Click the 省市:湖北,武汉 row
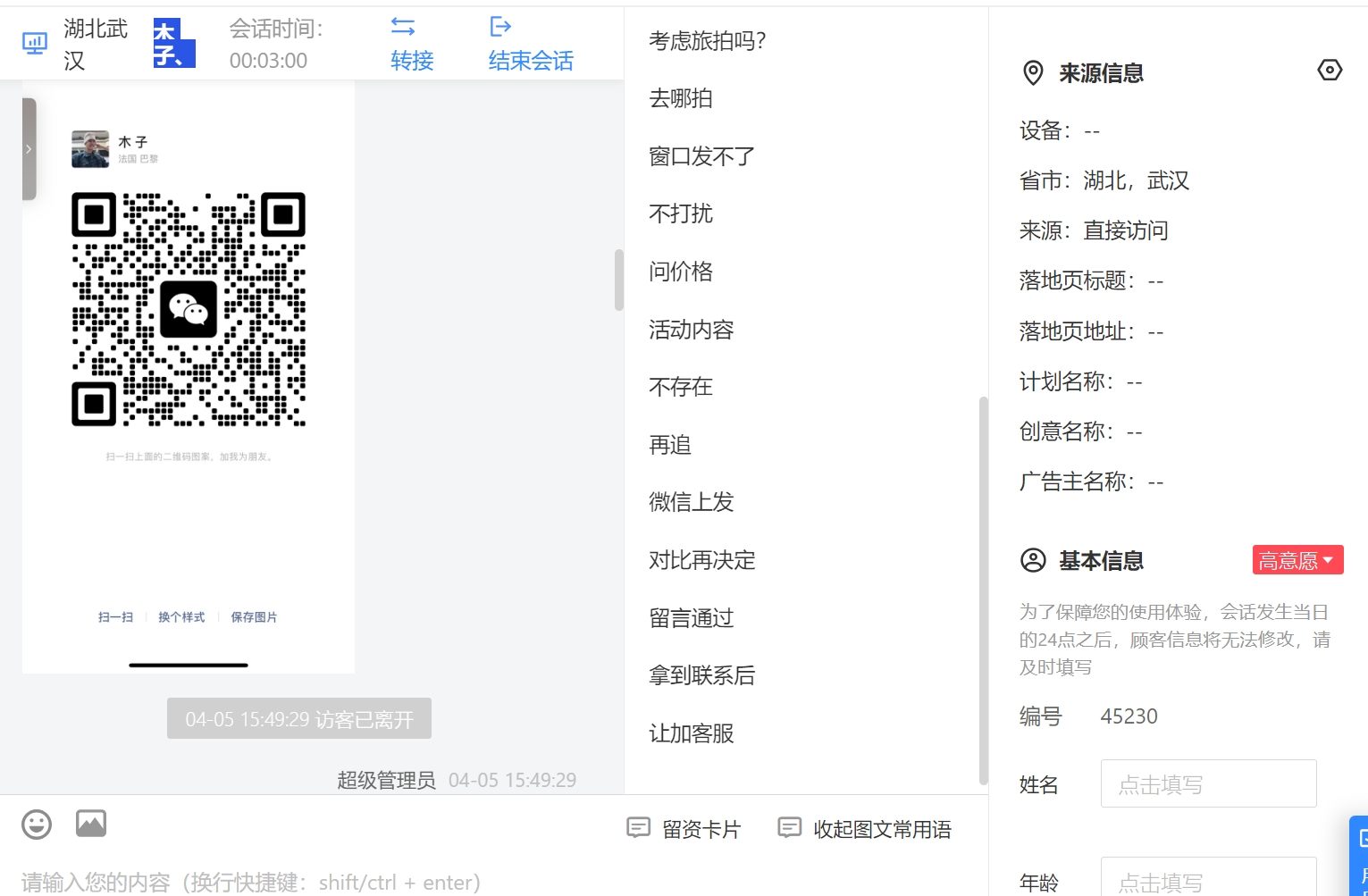 coord(1104,180)
